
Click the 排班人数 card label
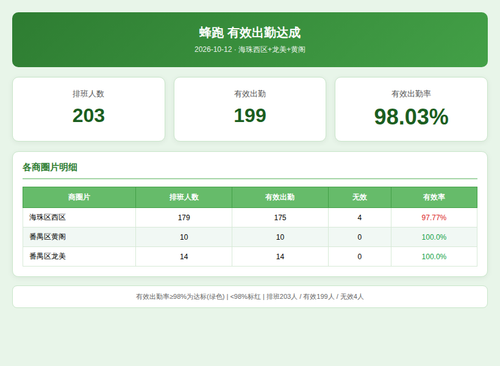click(x=89, y=94)
